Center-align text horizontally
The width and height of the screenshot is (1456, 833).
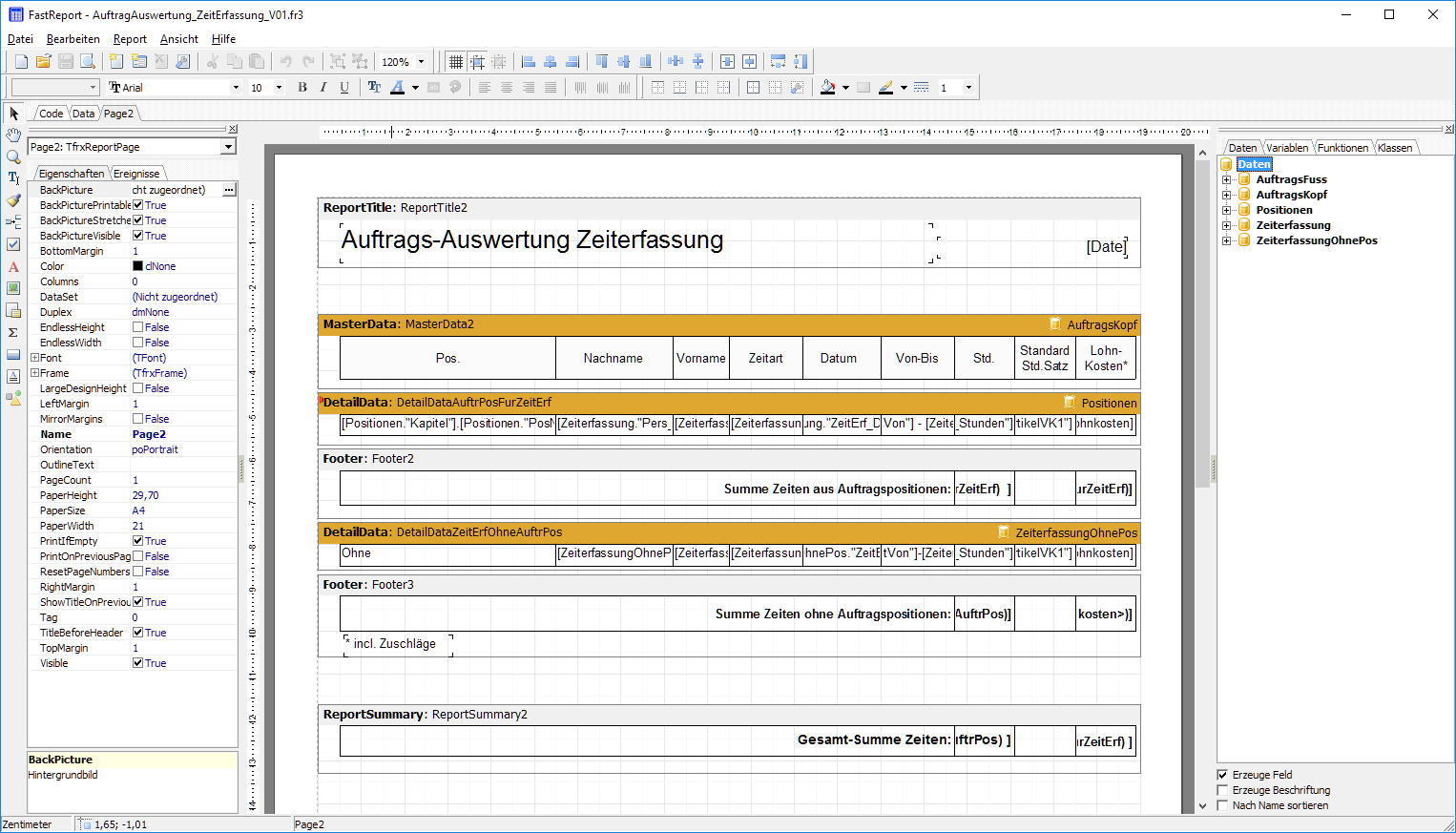[507, 87]
